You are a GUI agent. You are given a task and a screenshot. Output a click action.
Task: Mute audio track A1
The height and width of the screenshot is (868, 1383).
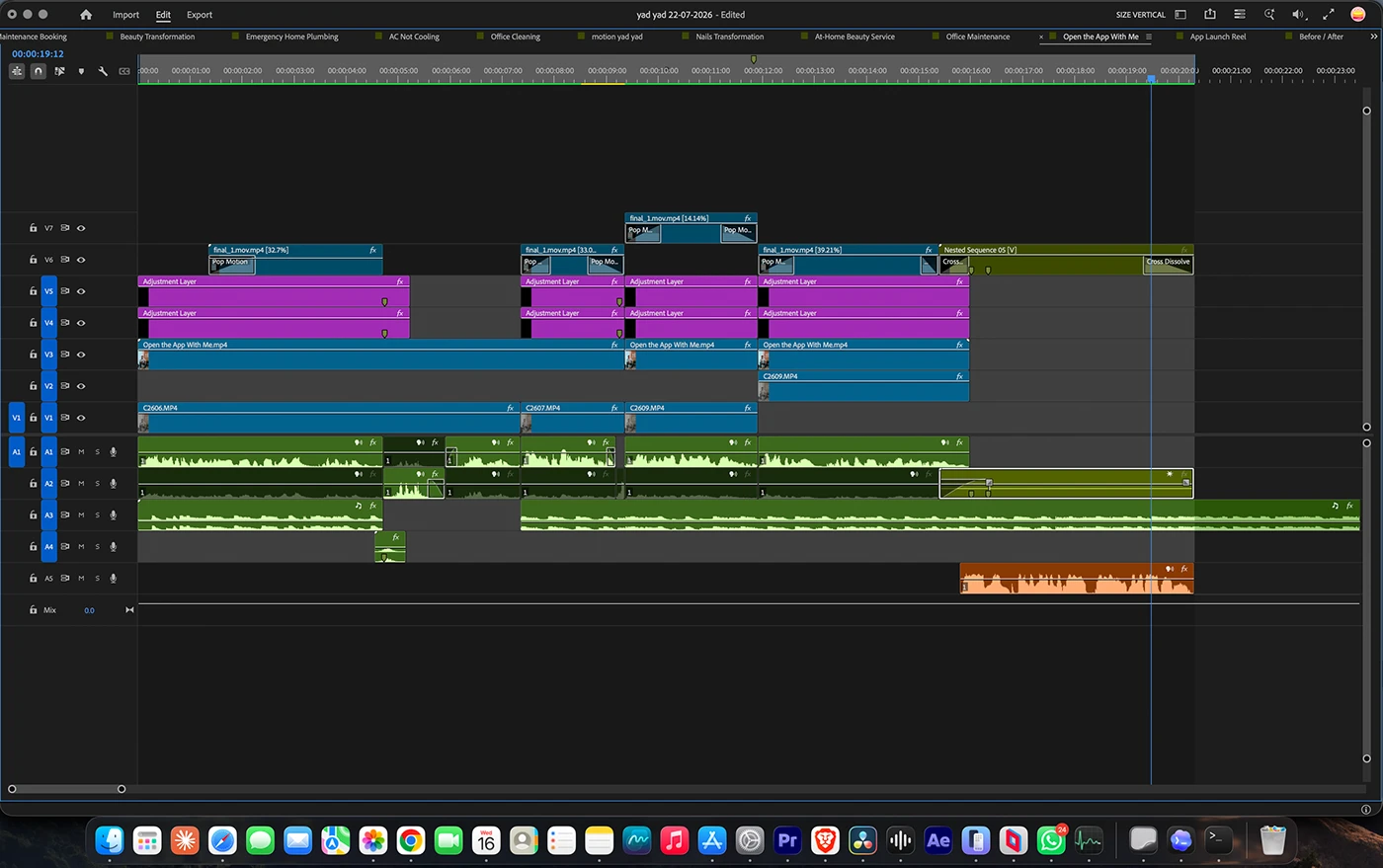pyautogui.click(x=81, y=452)
